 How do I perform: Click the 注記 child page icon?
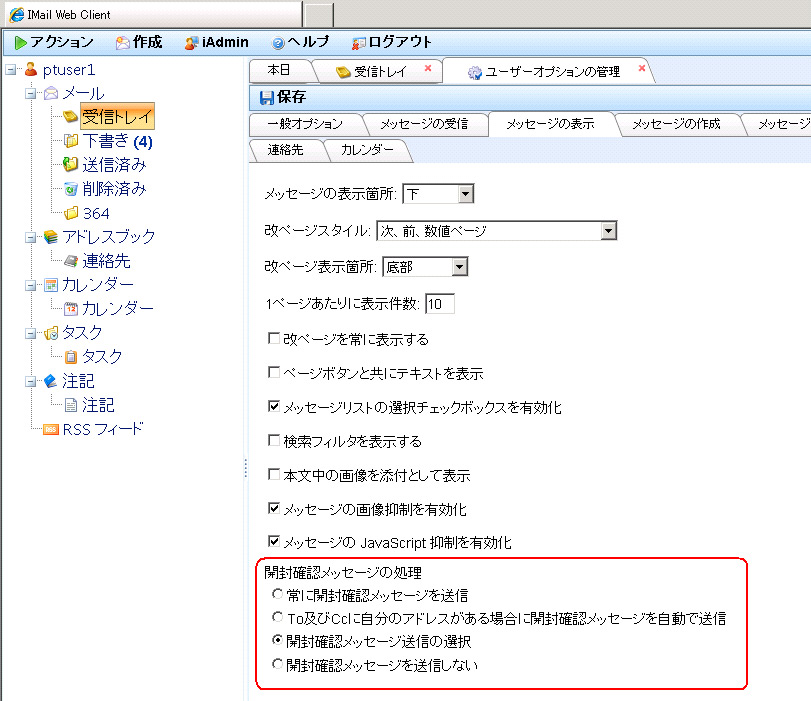[x=71, y=405]
